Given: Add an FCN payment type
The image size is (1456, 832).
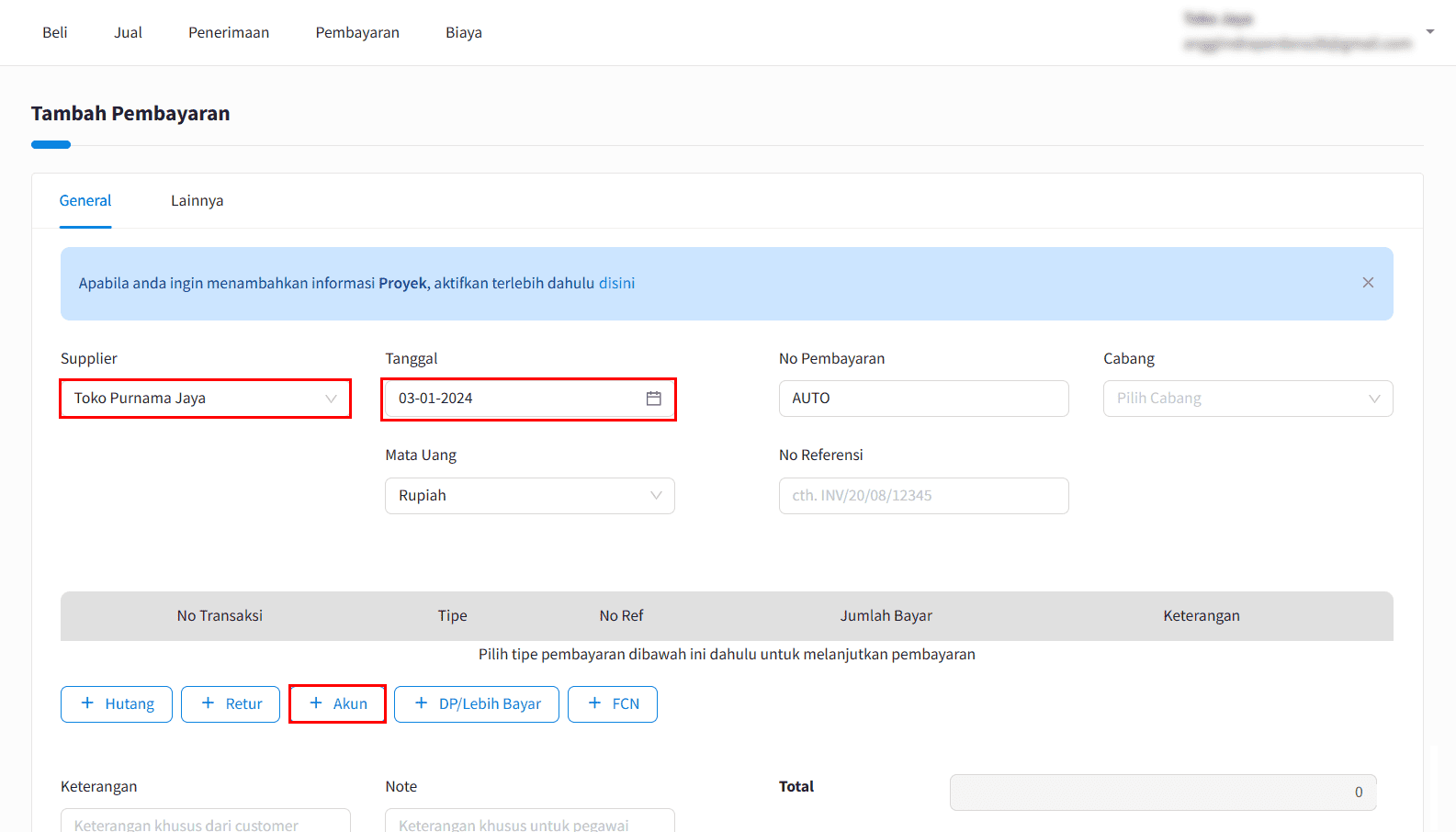Looking at the screenshot, I should click(613, 704).
